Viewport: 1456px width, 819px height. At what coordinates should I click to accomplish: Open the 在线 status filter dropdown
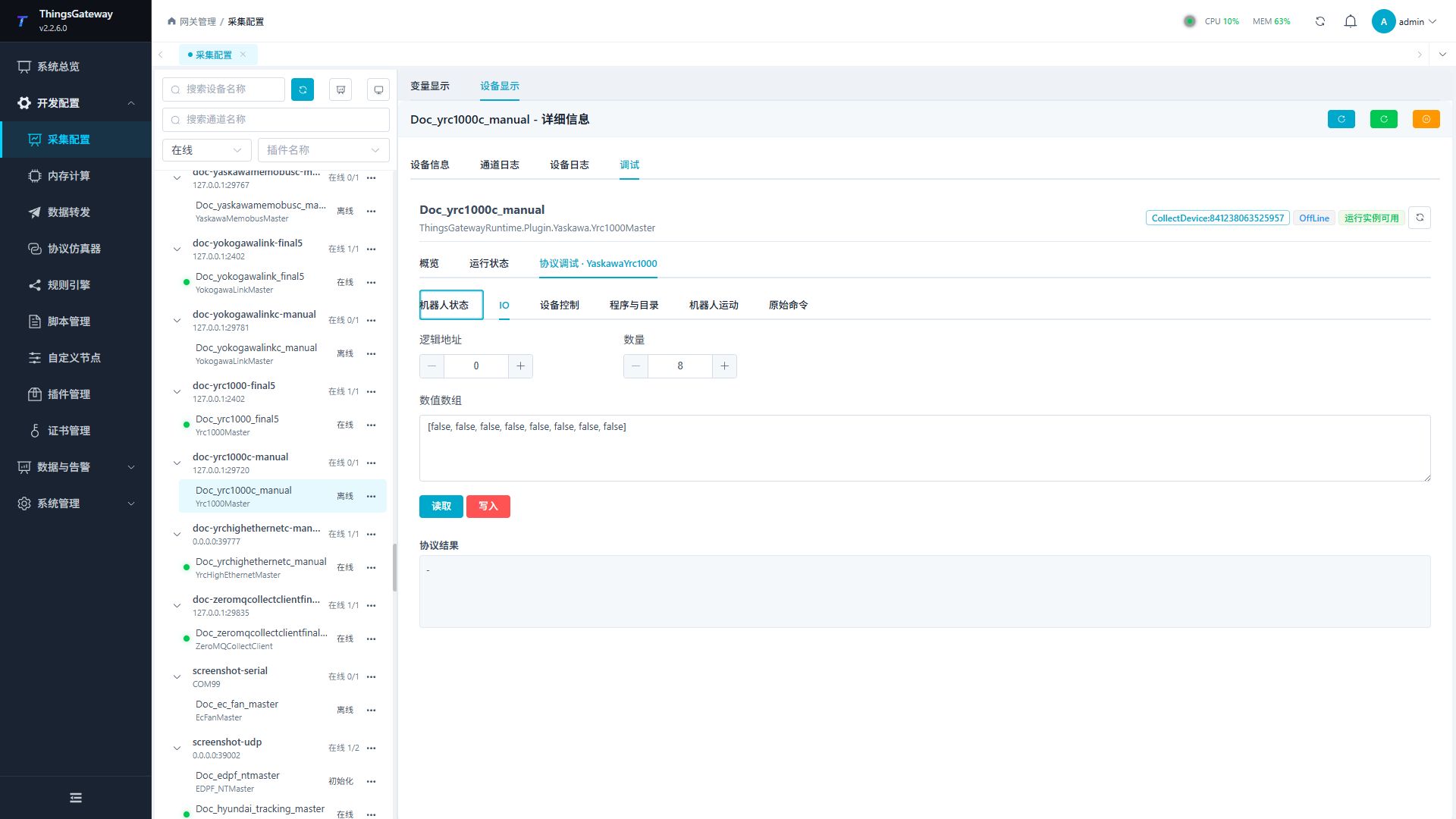coord(207,150)
